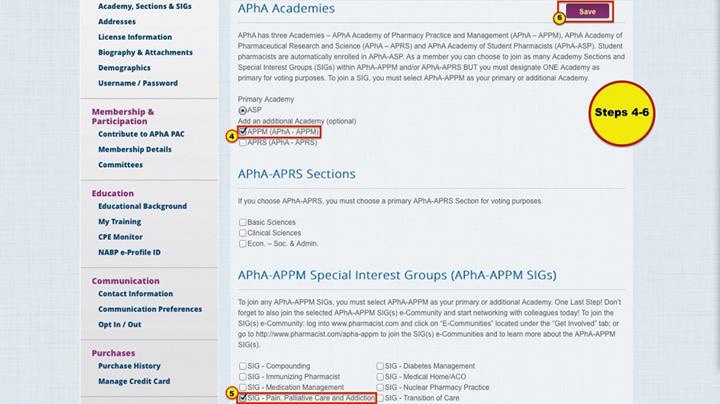The width and height of the screenshot is (720, 404).
Task: Check the SIG - Medication Management checkbox
Action: click(242, 387)
